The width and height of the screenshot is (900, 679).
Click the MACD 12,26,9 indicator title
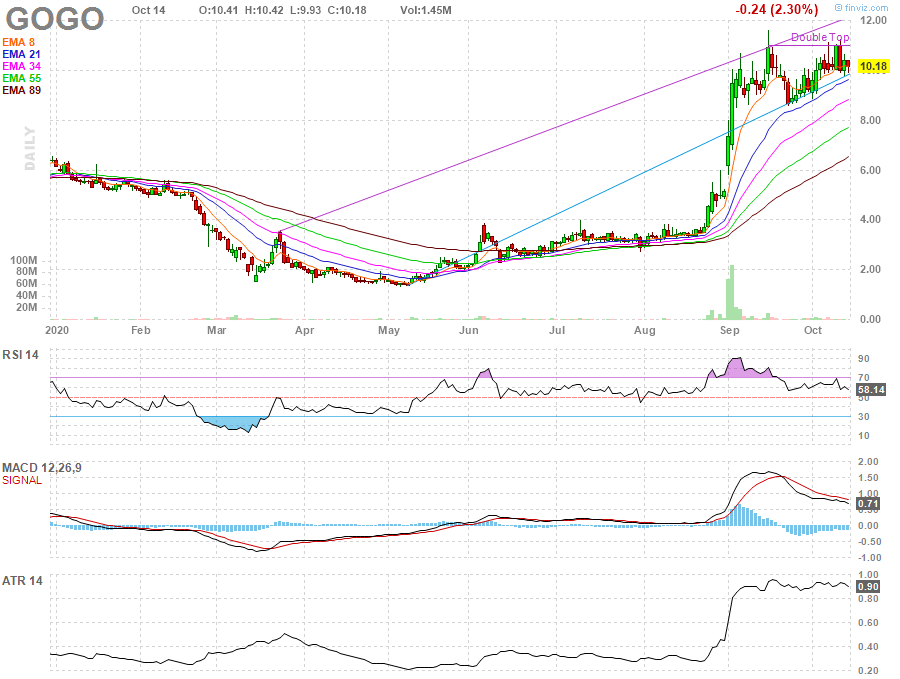click(41, 468)
